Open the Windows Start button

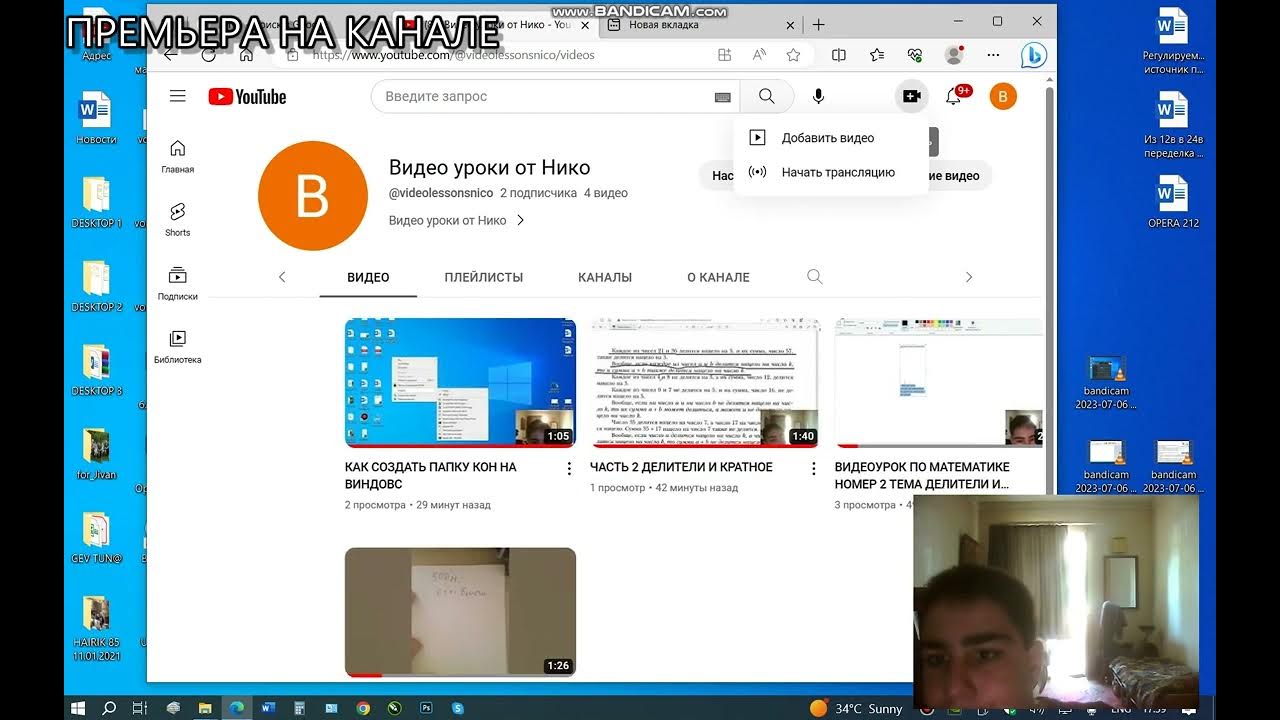[x=78, y=708]
